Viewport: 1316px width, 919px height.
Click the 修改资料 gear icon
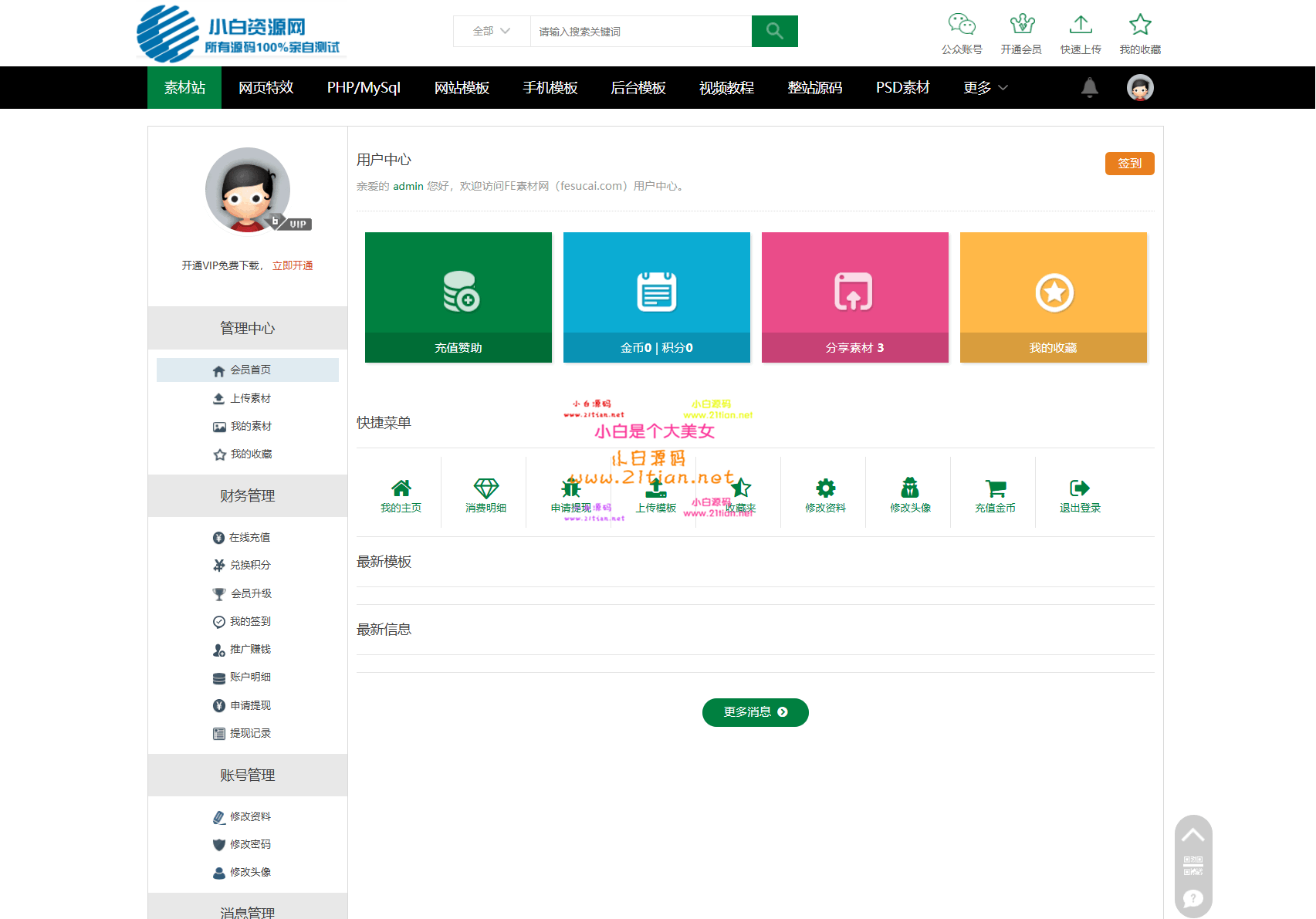(x=826, y=488)
